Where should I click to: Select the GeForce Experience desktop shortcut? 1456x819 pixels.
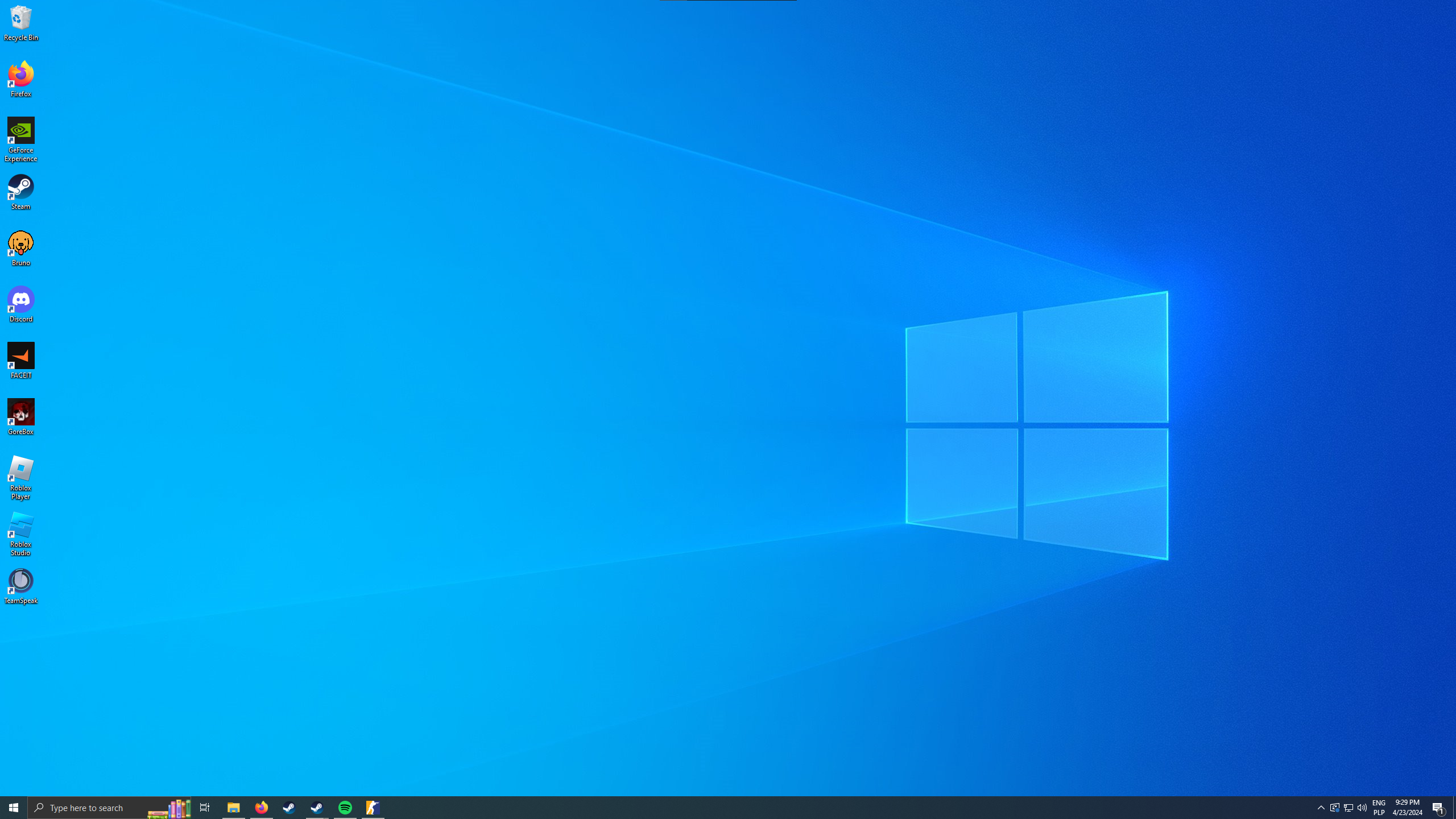coord(21,139)
